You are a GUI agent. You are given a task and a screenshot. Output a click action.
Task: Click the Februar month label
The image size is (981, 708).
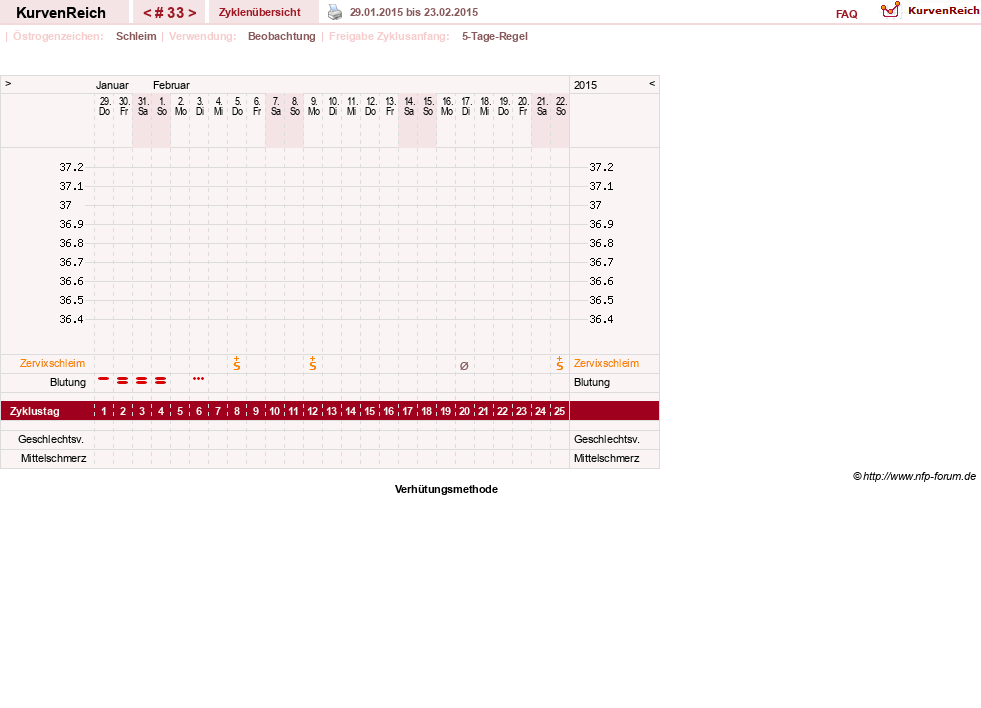click(x=171, y=85)
